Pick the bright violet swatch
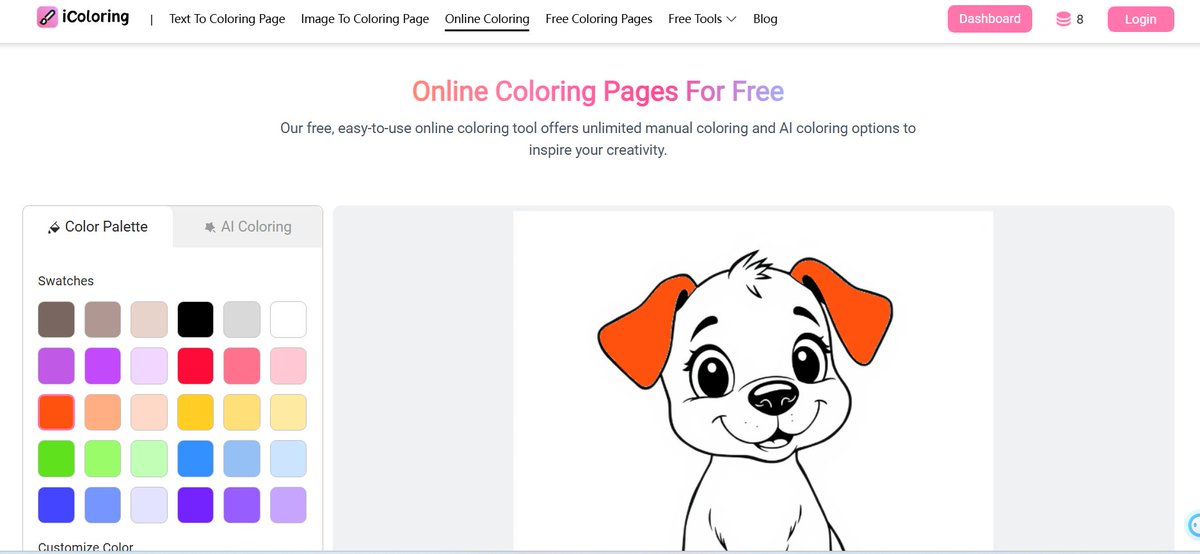The height and width of the screenshot is (554, 1200). (x=103, y=366)
